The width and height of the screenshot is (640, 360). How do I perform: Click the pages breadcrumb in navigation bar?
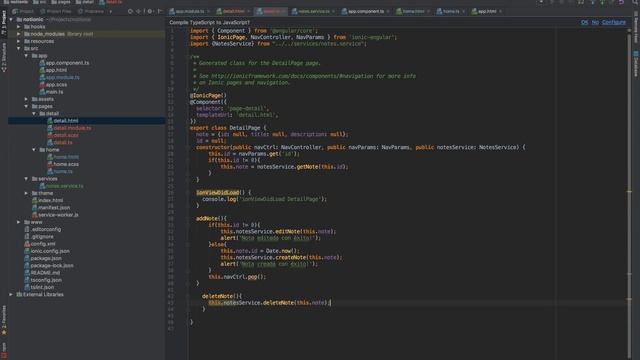[x=60, y=2]
